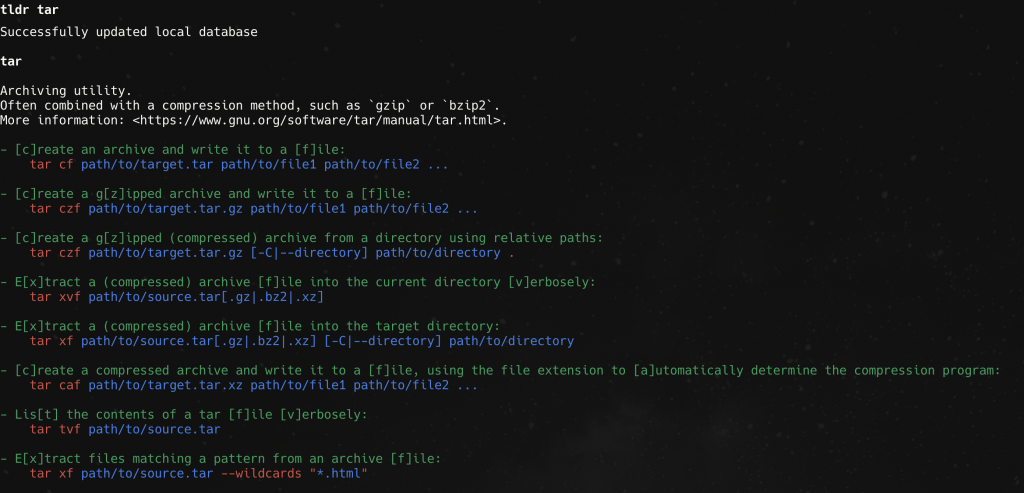Screen dimensions: 1024x493
Task: Click the 'tar xvf' command text
Action: [x=56, y=297]
